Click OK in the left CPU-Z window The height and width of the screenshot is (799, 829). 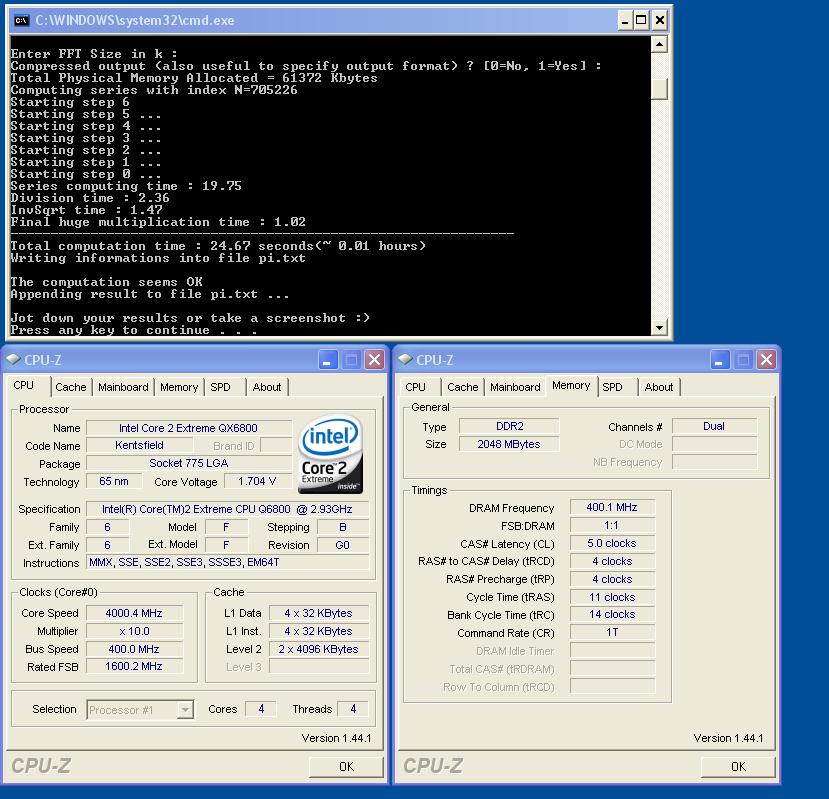346,767
